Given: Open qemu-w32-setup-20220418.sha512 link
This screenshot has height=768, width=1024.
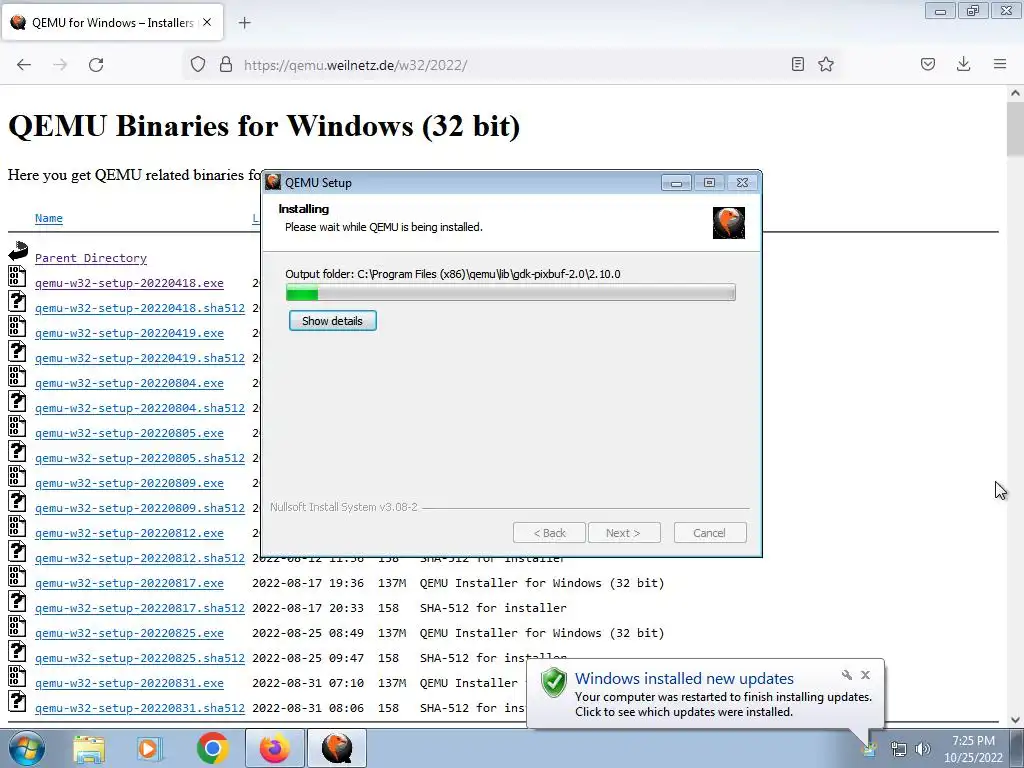Looking at the screenshot, I should [x=140, y=308].
